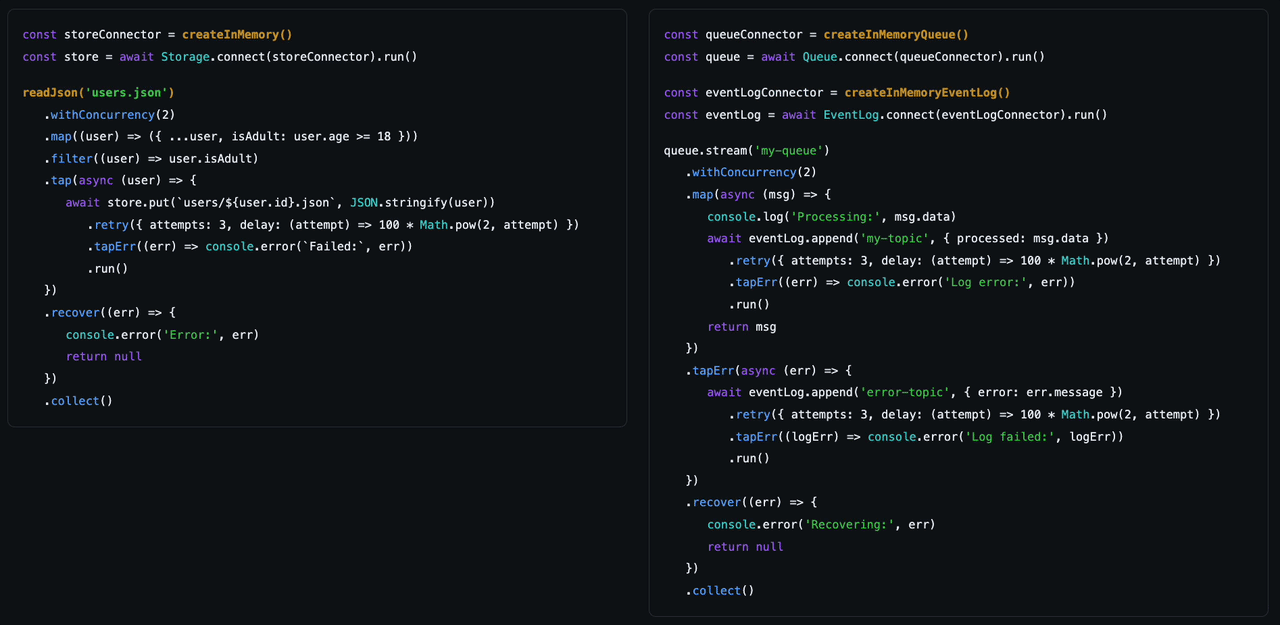Click .collect() in the left code block
This screenshot has width=1280, height=625.
point(78,401)
